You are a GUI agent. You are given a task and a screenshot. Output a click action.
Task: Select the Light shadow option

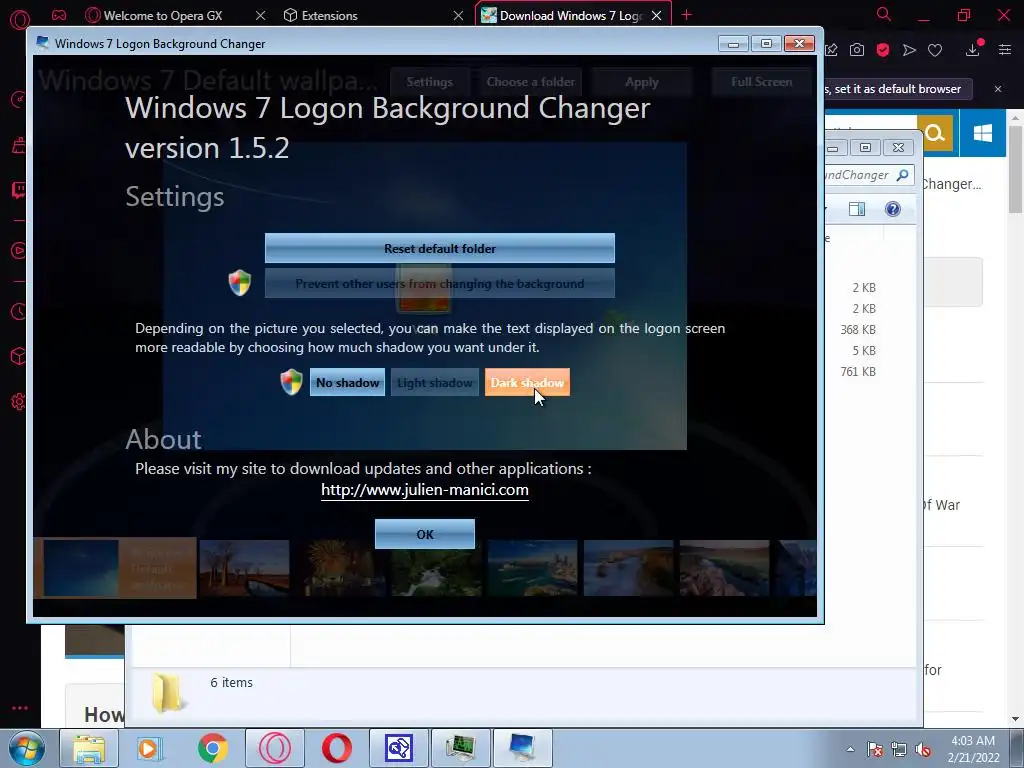pos(434,383)
